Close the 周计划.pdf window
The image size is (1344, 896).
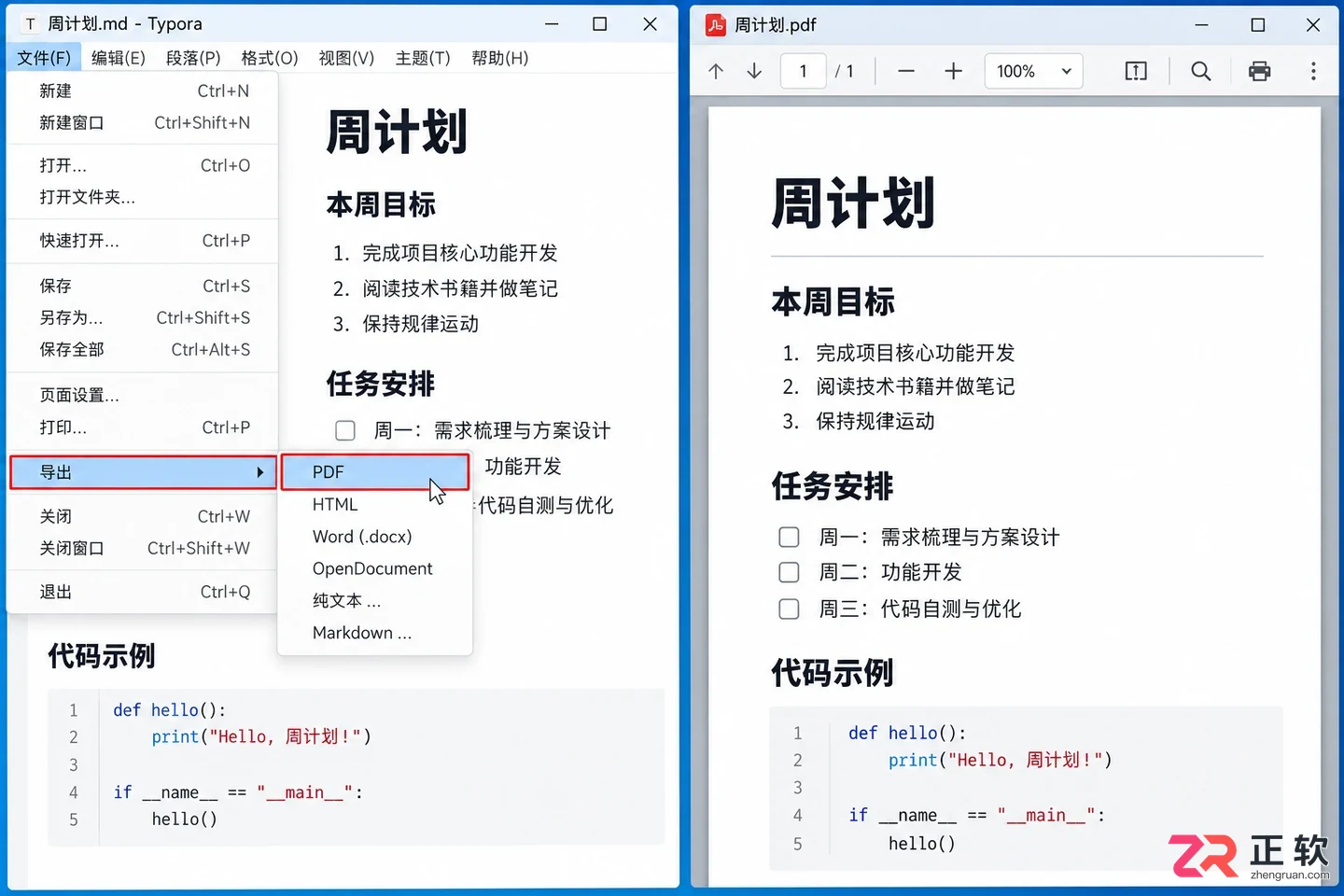click(x=1313, y=25)
